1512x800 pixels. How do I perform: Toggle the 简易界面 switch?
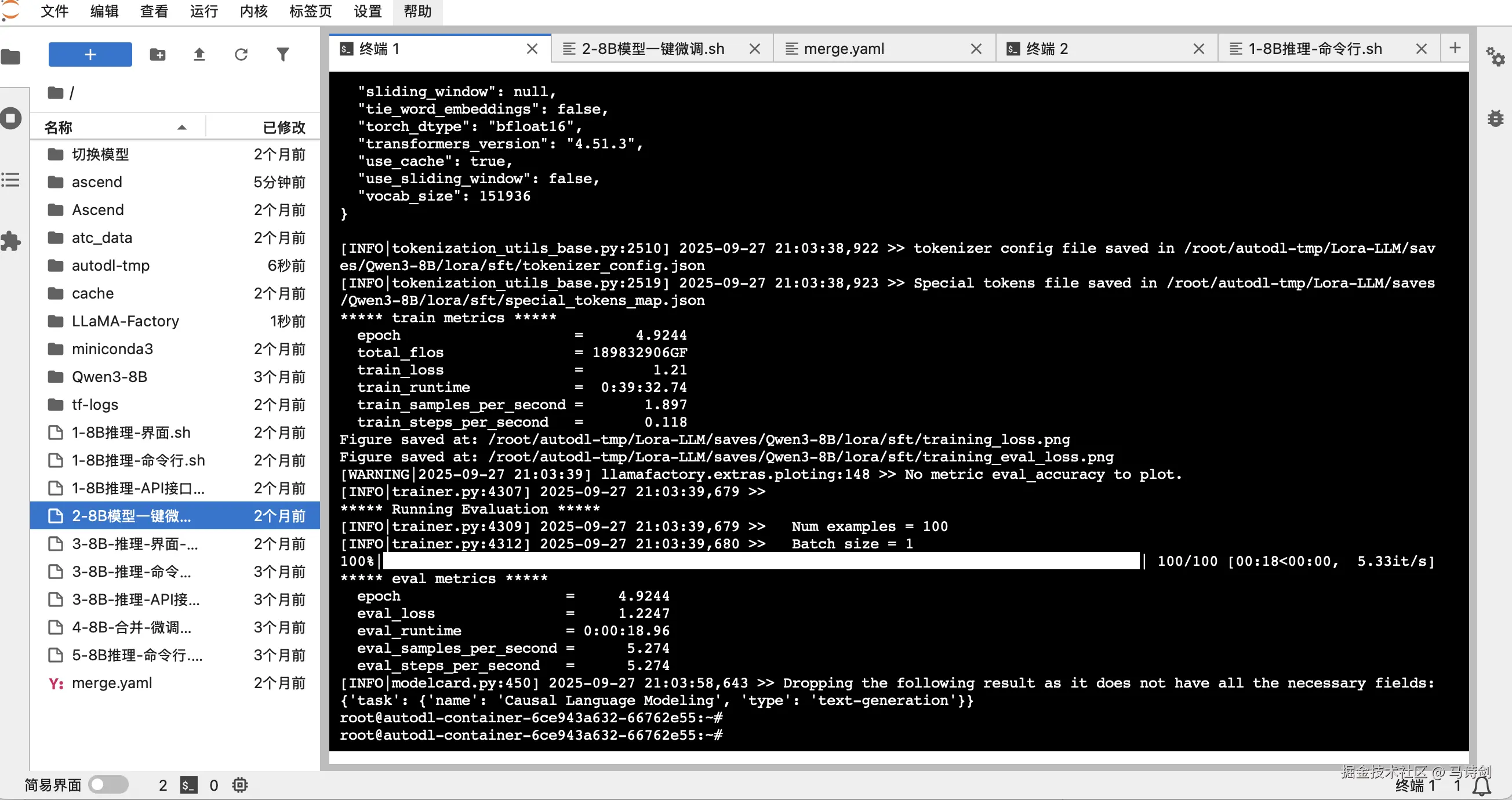click(x=108, y=784)
